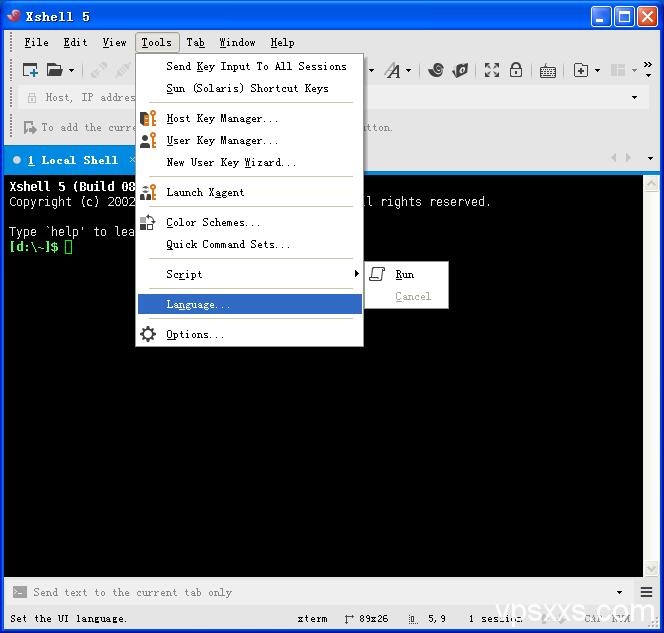The height and width of the screenshot is (633, 664).
Task: Click the xterm status bar entry
Action: (x=312, y=619)
